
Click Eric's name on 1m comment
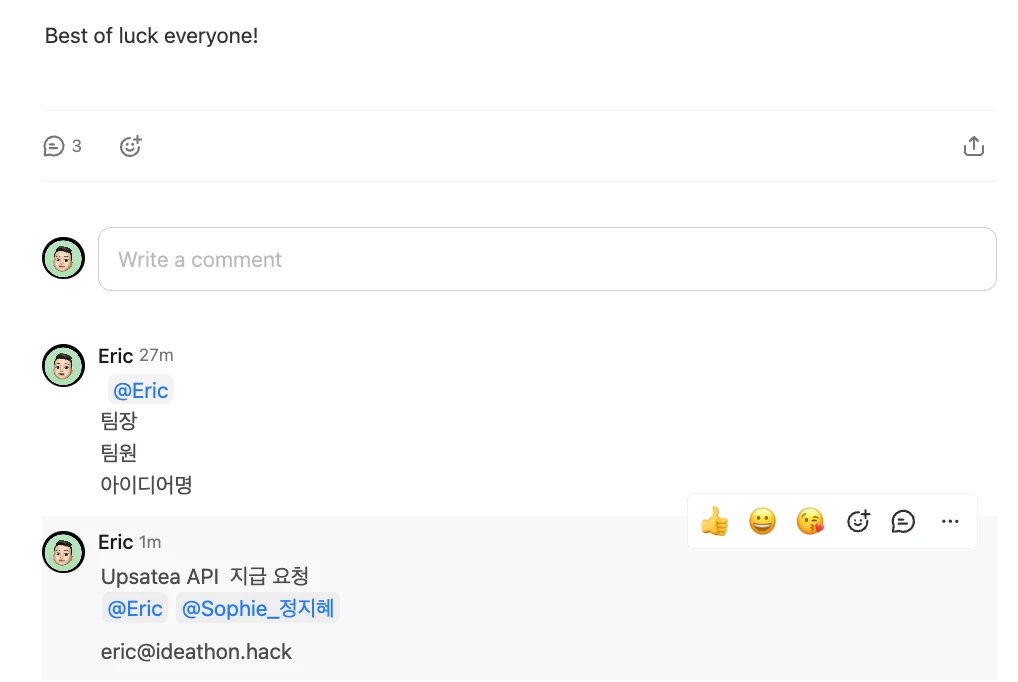(115, 542)
